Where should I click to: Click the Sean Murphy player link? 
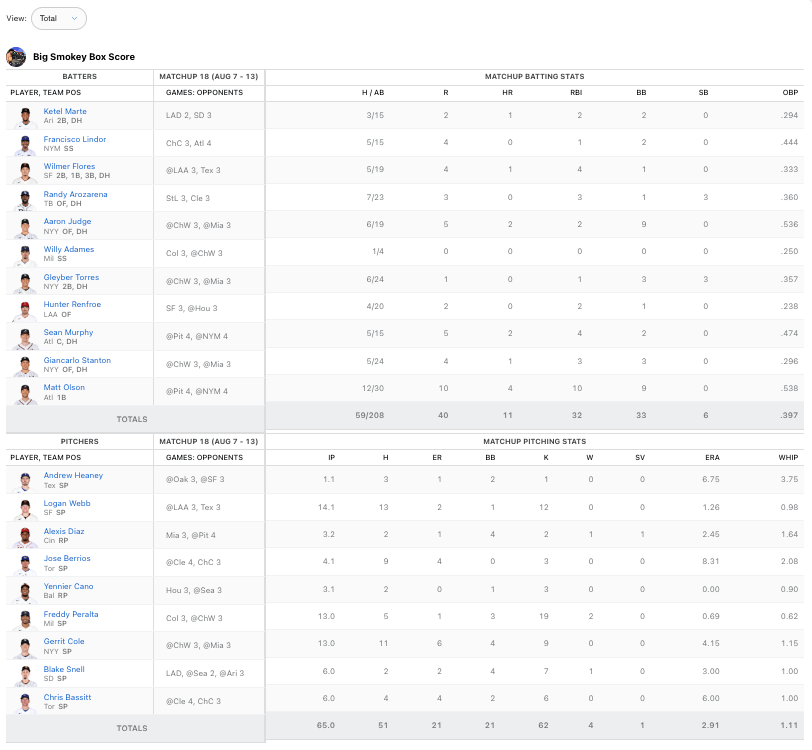pos(68,332)
